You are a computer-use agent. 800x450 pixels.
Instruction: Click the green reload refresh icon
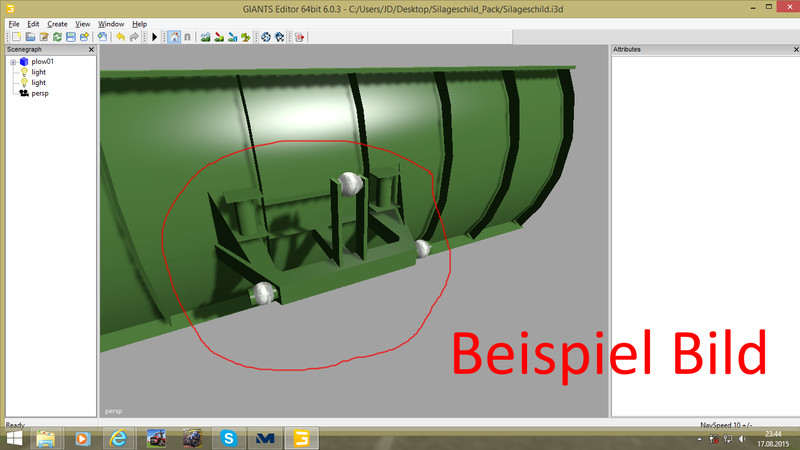pos(57,37)
